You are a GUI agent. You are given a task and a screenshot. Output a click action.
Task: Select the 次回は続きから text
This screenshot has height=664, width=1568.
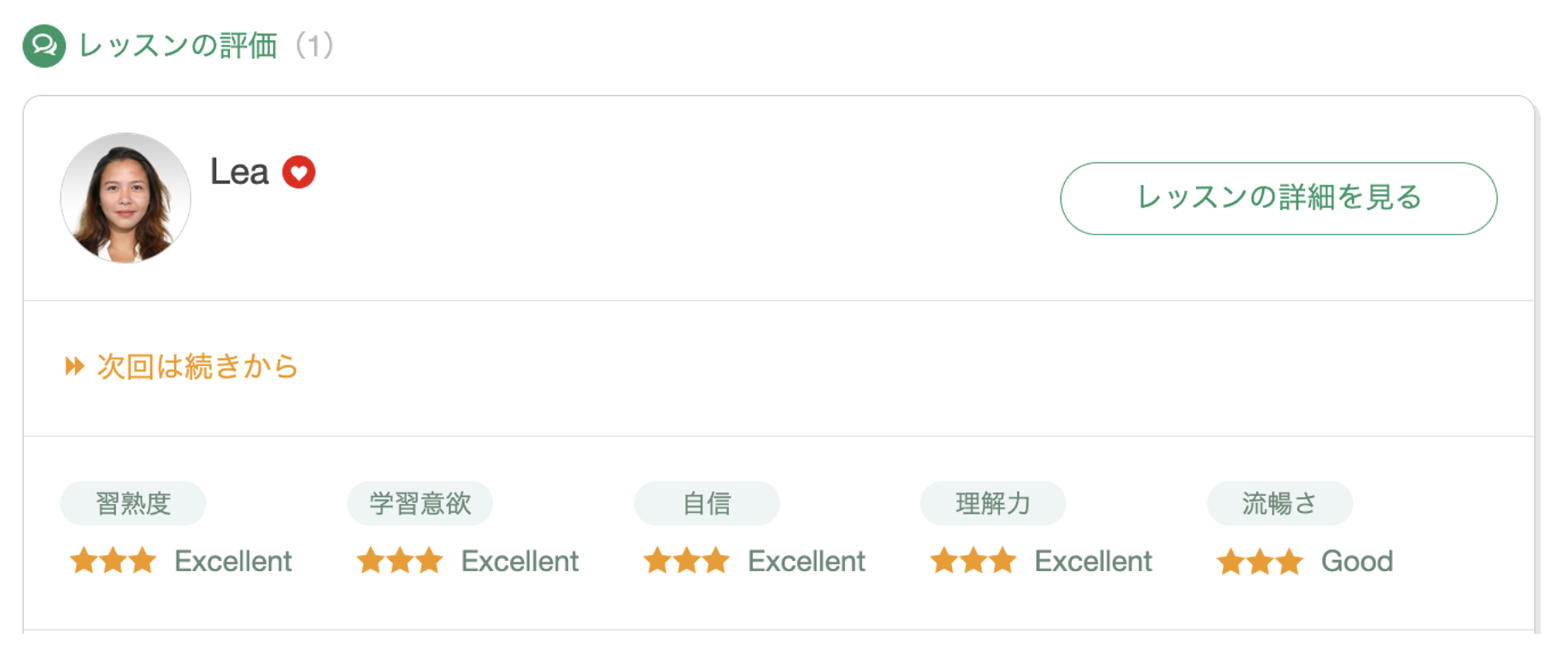coord(197,366)
